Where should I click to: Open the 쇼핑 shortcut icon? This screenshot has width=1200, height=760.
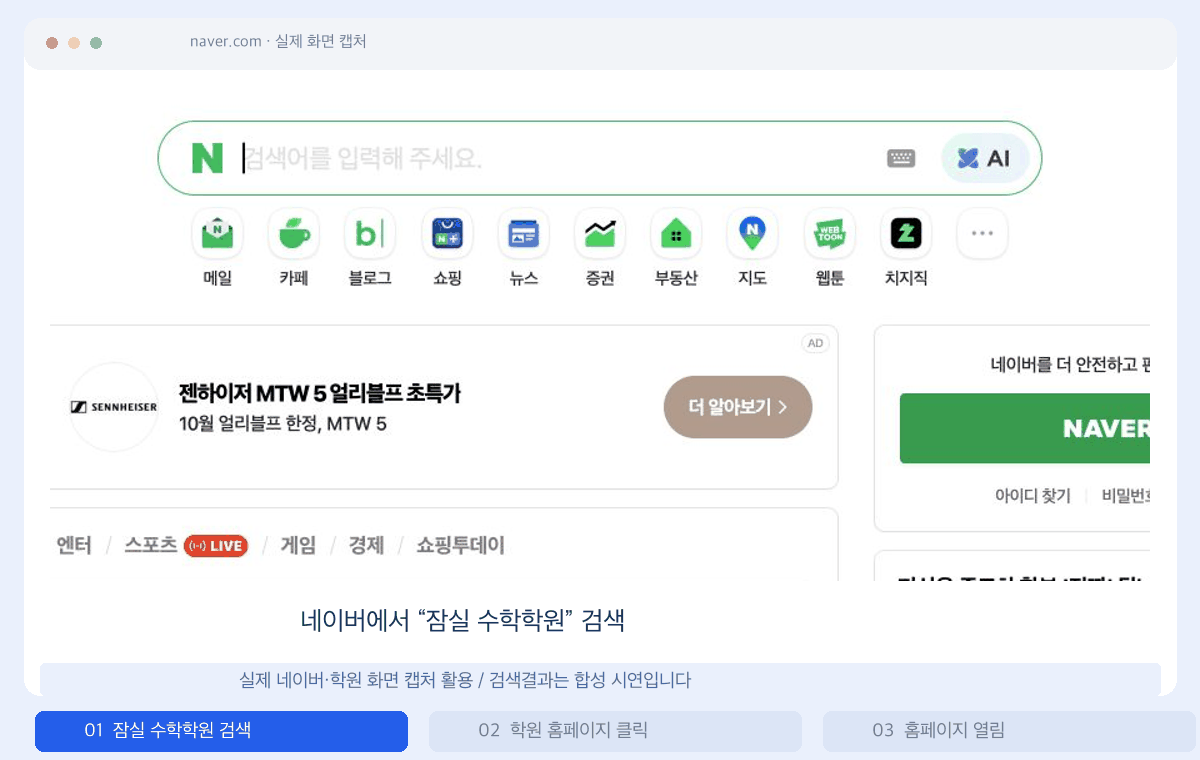(447, 234)
